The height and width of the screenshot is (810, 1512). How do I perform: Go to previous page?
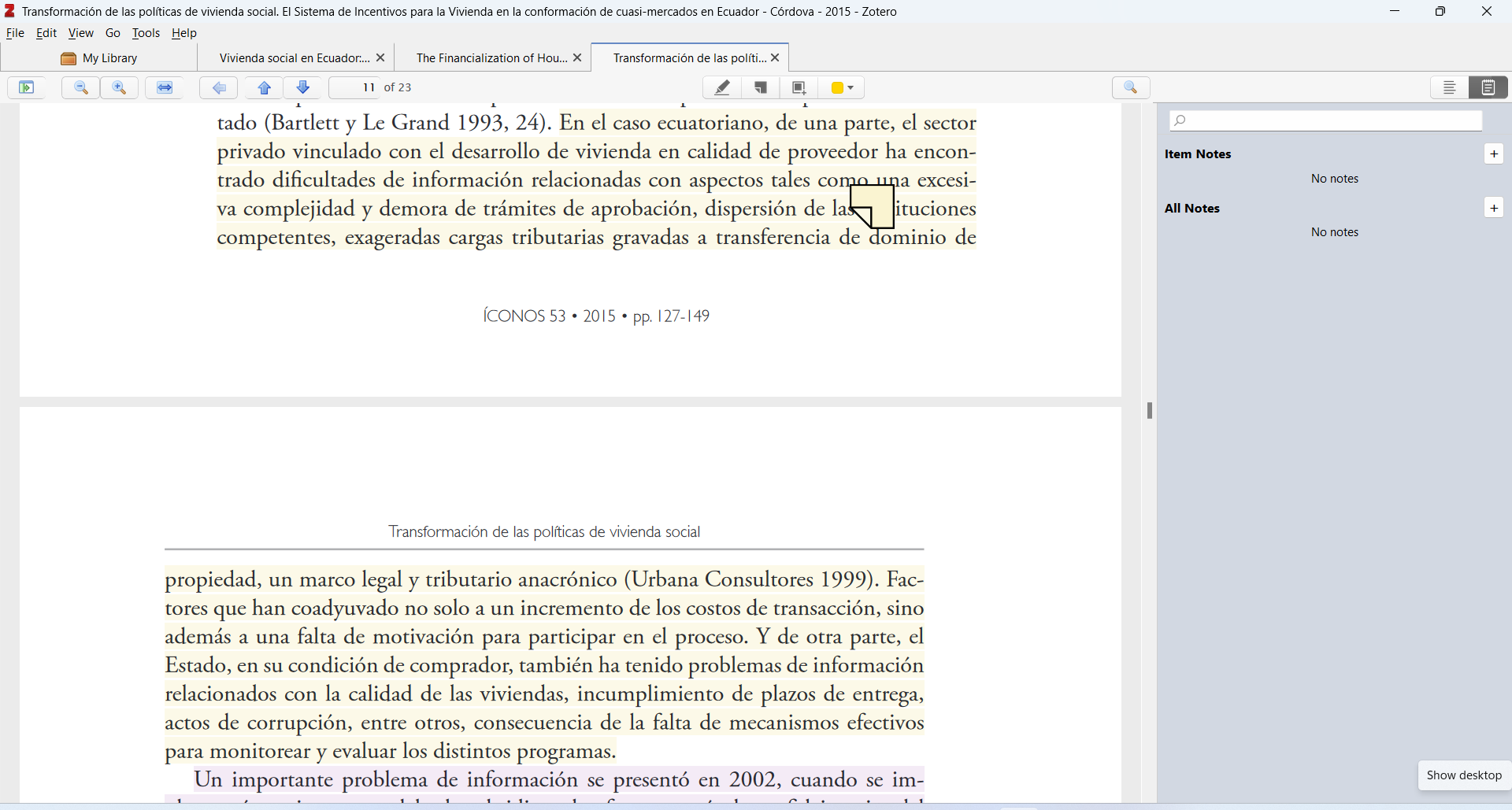click(x=265, y=87)
